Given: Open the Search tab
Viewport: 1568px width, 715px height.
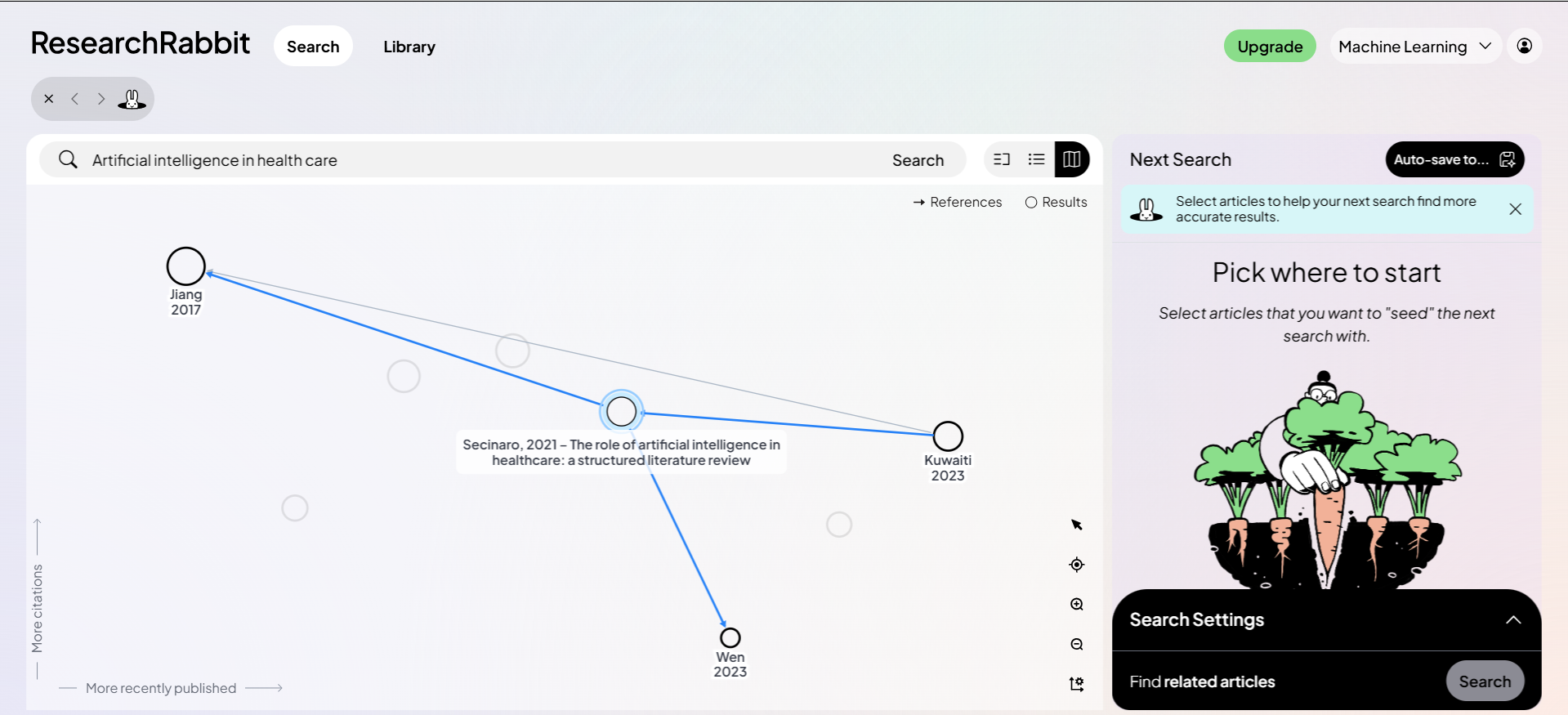Looking at the screenshot, I should [313, 47].
